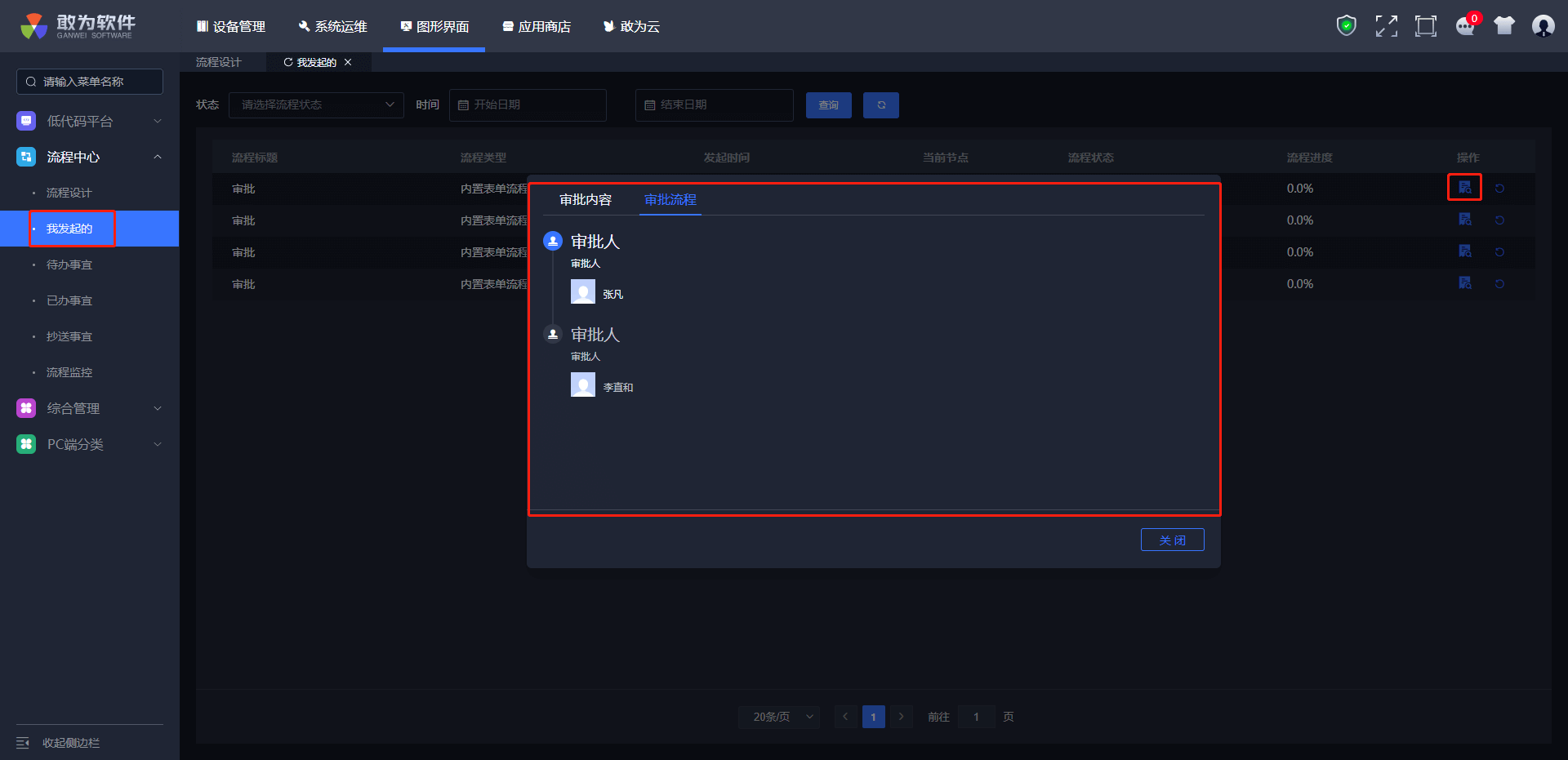Click the 低代码平台 sidebar icon
The height and width of the screenshot is (760, 1568).
click(x=26, y=121)
